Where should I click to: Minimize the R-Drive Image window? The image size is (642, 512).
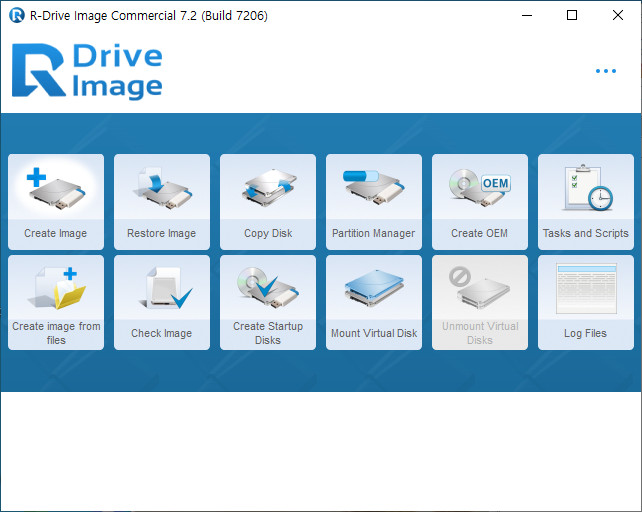tap(527, 16)
